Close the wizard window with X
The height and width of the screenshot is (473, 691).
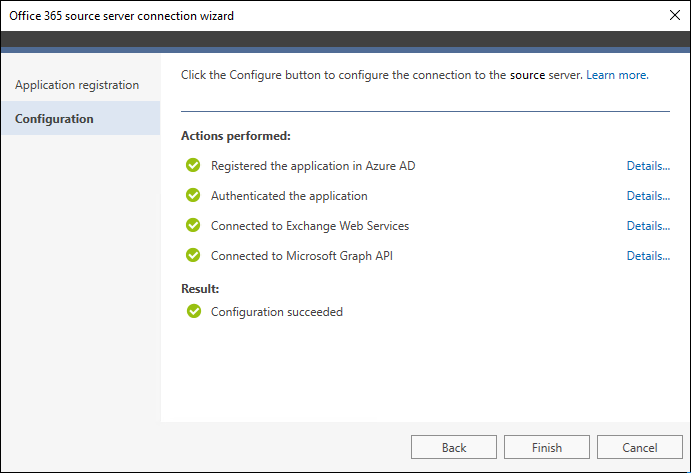click(x=674, y=15)
